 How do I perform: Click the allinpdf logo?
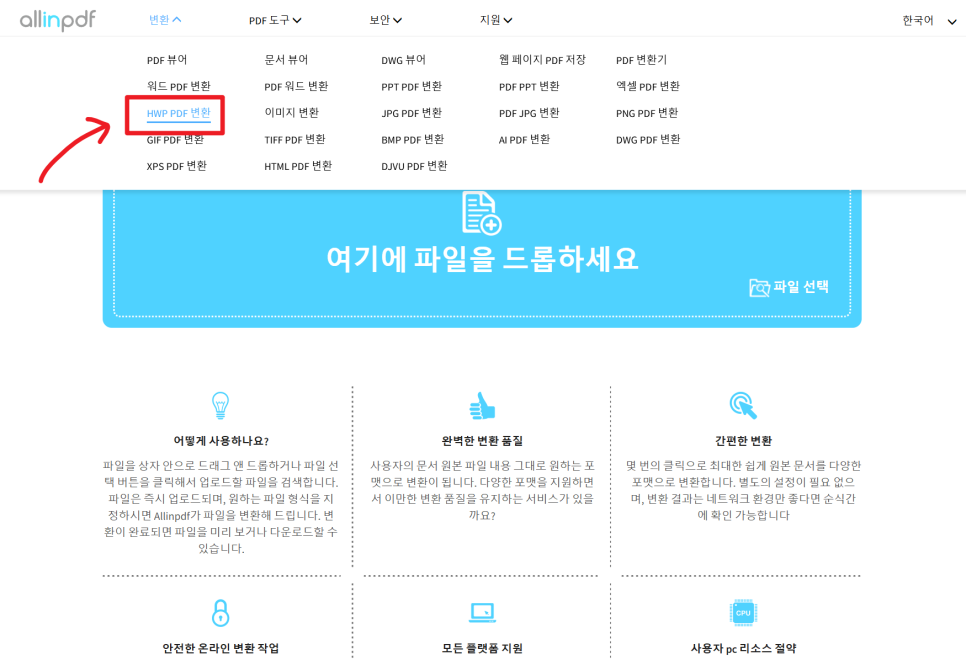click(58, 20)
